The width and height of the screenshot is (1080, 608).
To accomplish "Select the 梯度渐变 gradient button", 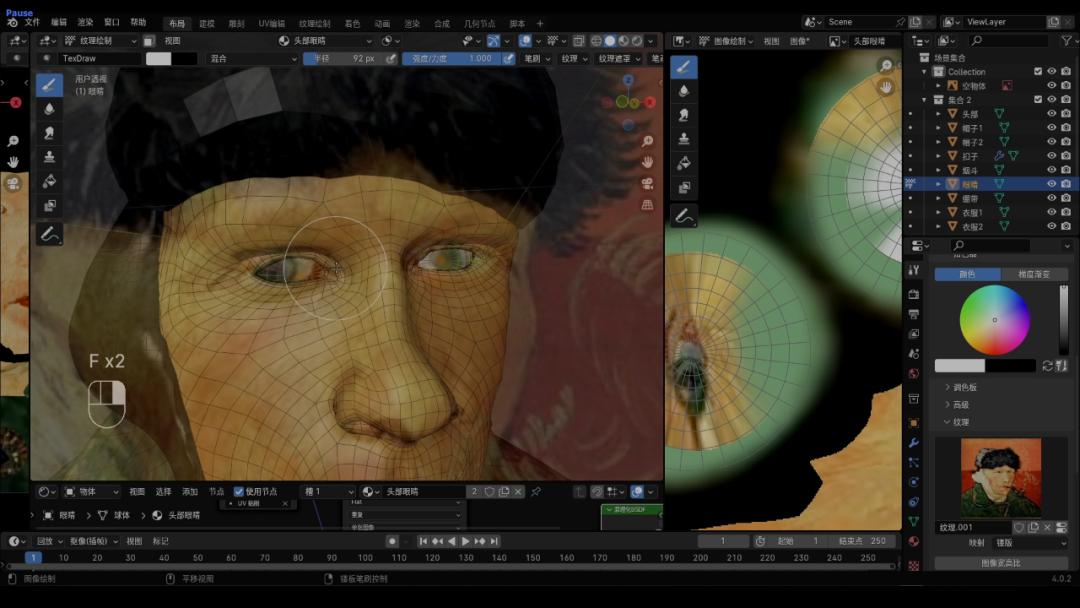I will click(1034, 274).
